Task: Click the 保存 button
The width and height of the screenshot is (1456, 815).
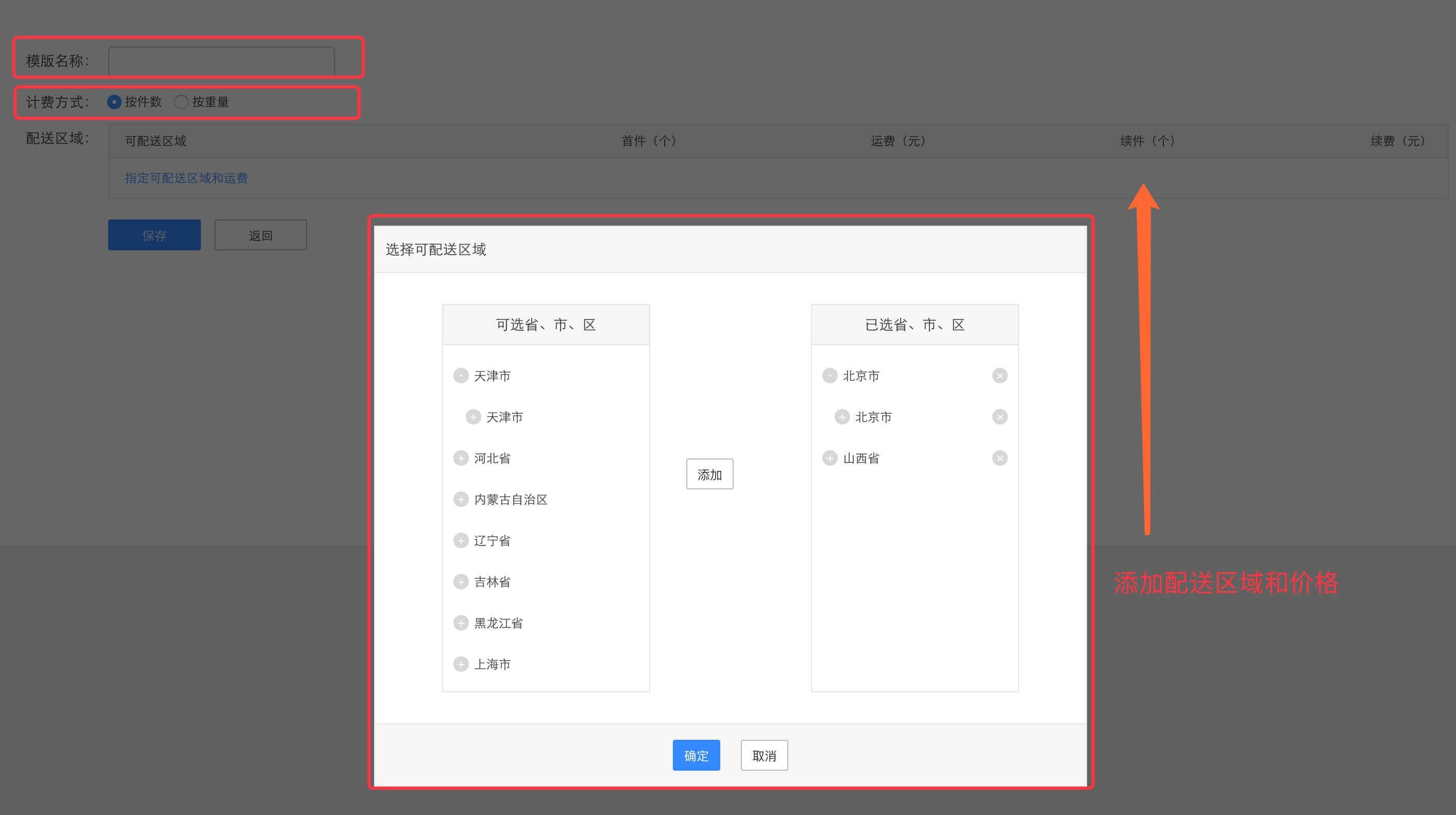Action: click(x=154, y=235)
